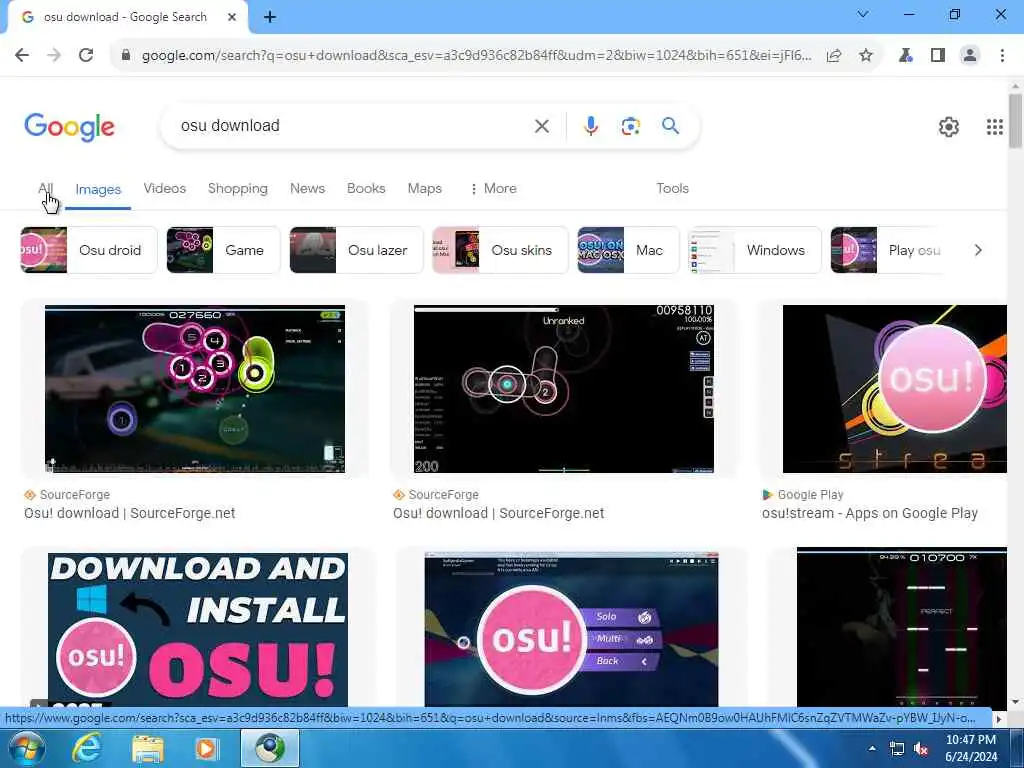Open Windows Explorer from the taskbar
This screenshot has height=768, width=1024.
[x=148, y=749]
